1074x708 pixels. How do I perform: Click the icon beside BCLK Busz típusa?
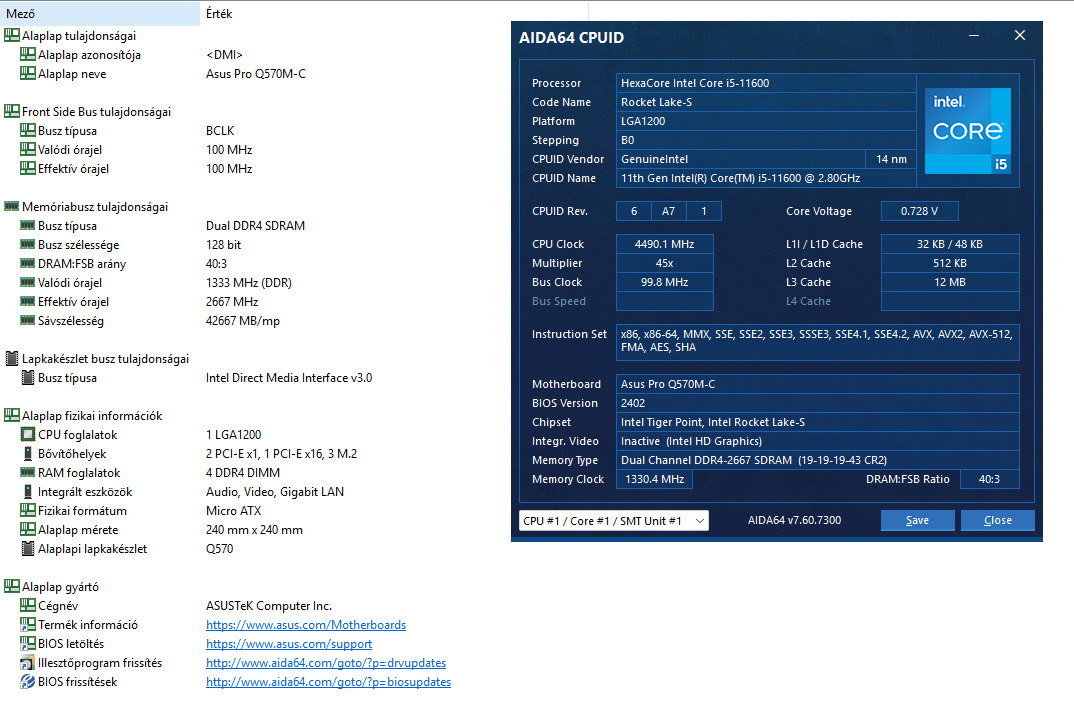28,130
